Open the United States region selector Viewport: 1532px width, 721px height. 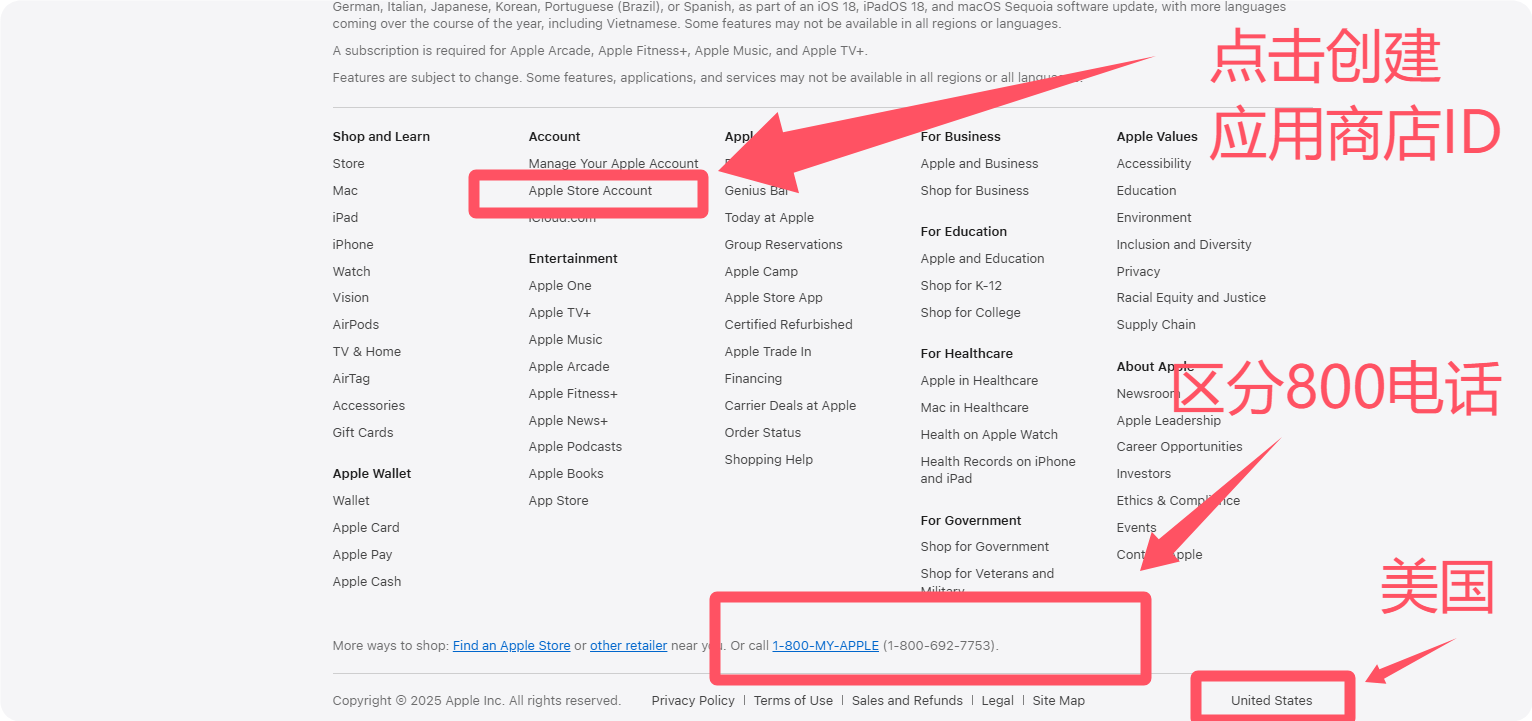[1271, 701]
